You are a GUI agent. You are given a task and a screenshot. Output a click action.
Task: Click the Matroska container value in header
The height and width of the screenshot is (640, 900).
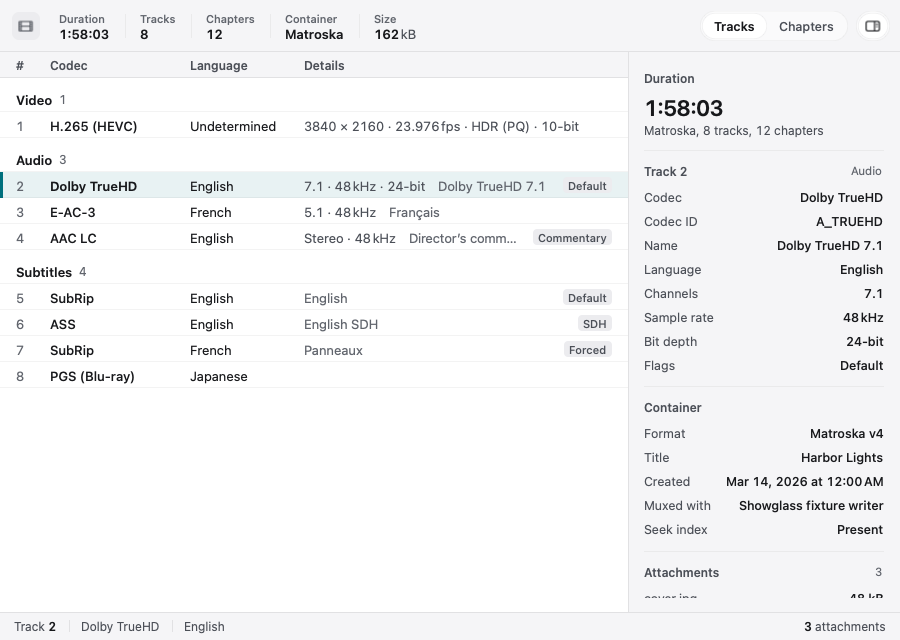pyautogui.click(x=314, y=34)
